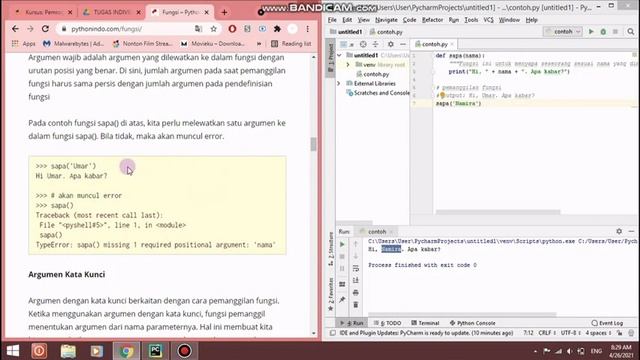Screen dimensions: 640x360
Task: Open the Project panel settings gear
Action: [391, 44]
